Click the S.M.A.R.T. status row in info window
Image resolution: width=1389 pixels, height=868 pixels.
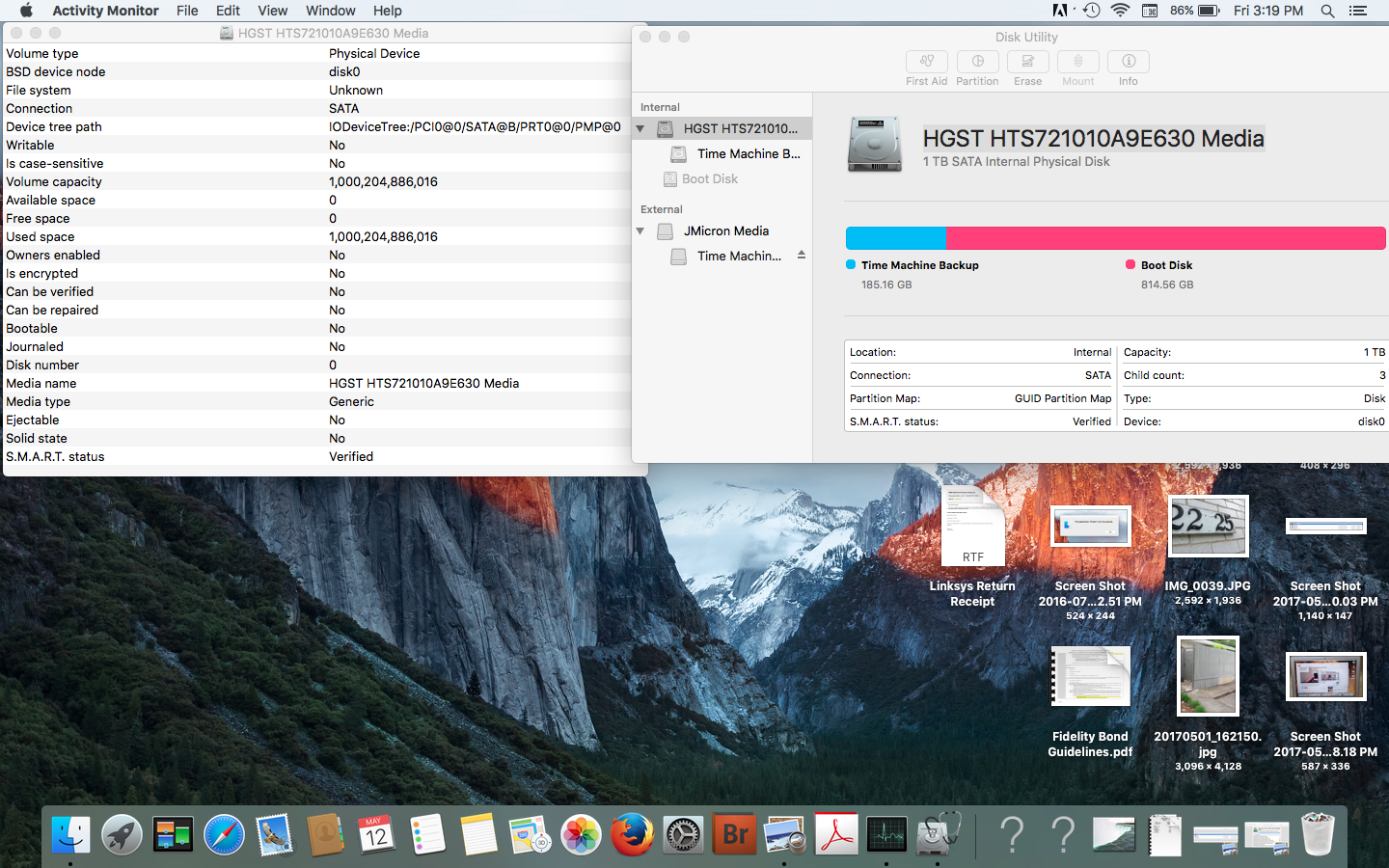point(325,456)
